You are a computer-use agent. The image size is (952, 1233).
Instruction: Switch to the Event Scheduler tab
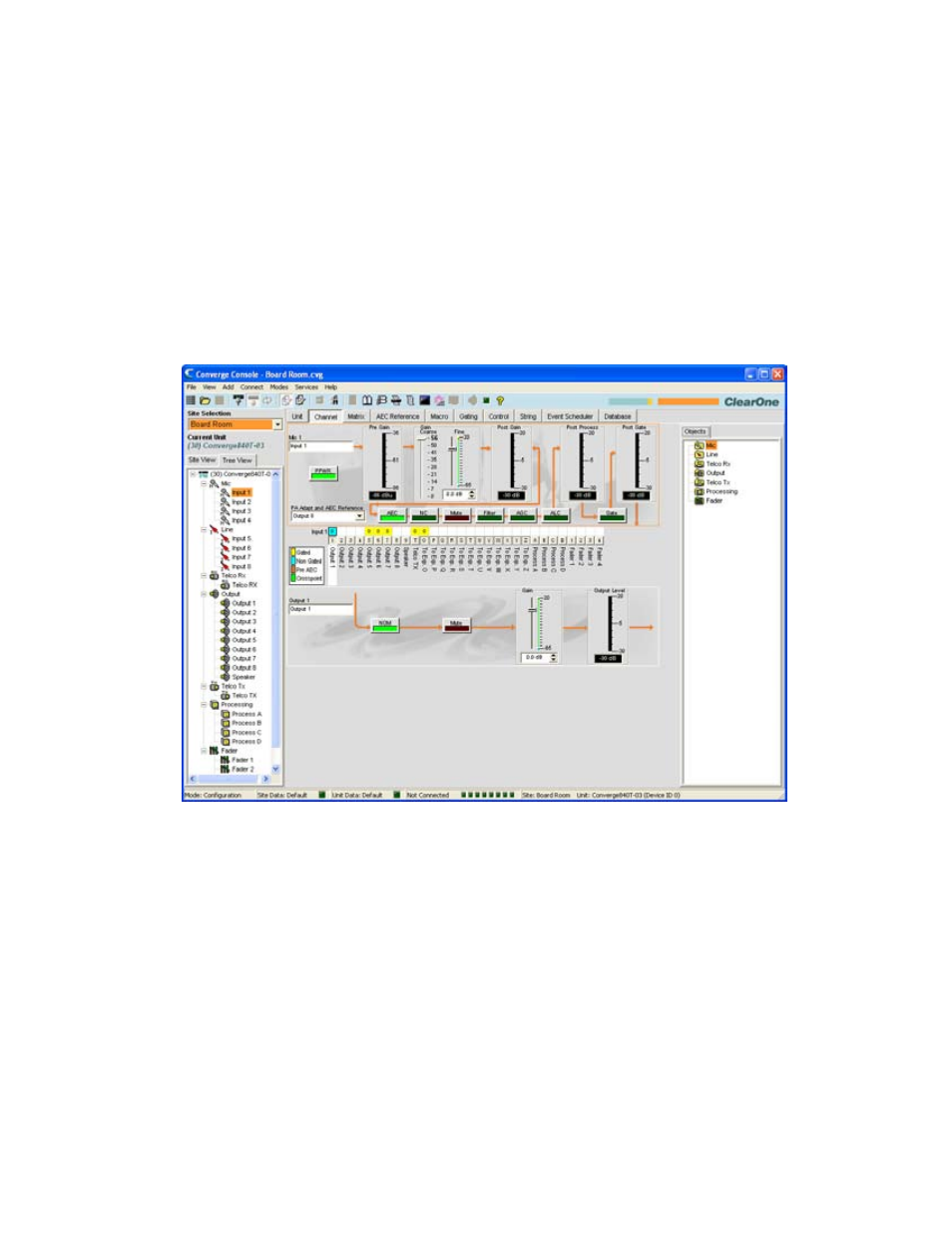coord(570,416)
